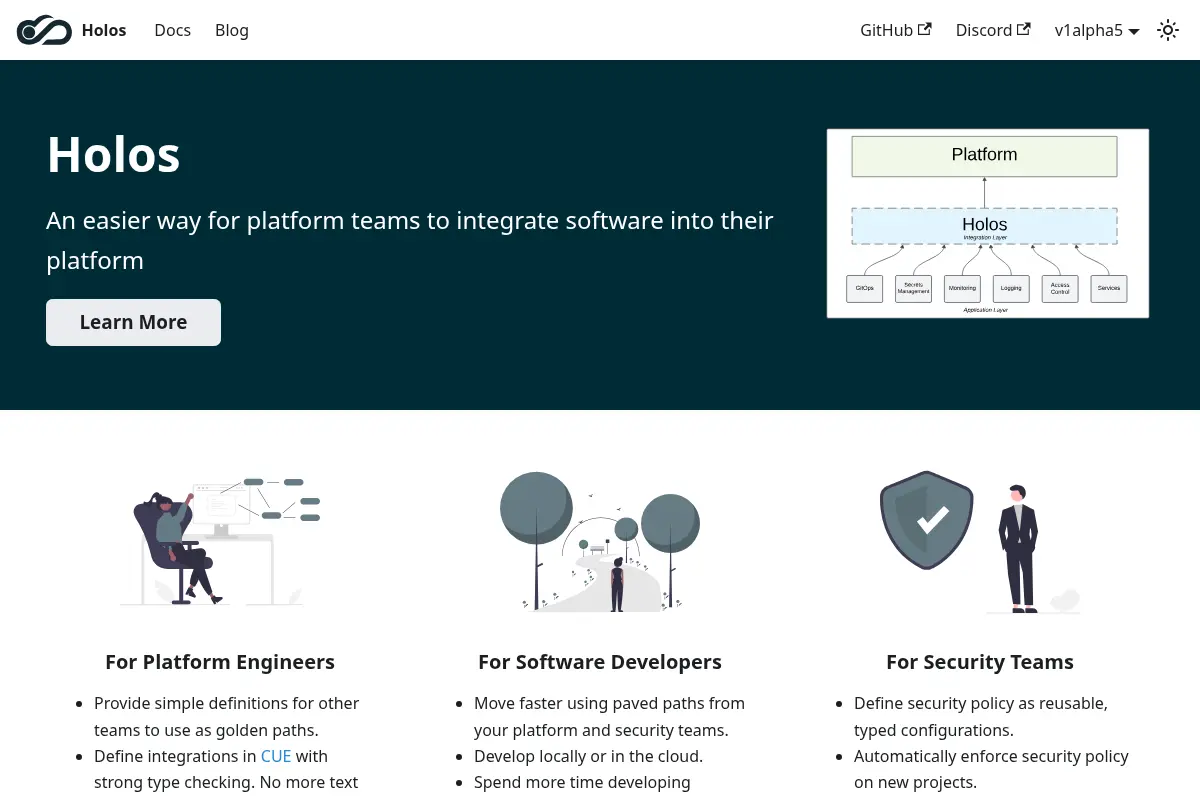Toggle light/dark mode sun icon
The height and width of the screenshot is (800, 1200).
(1168, 30)
